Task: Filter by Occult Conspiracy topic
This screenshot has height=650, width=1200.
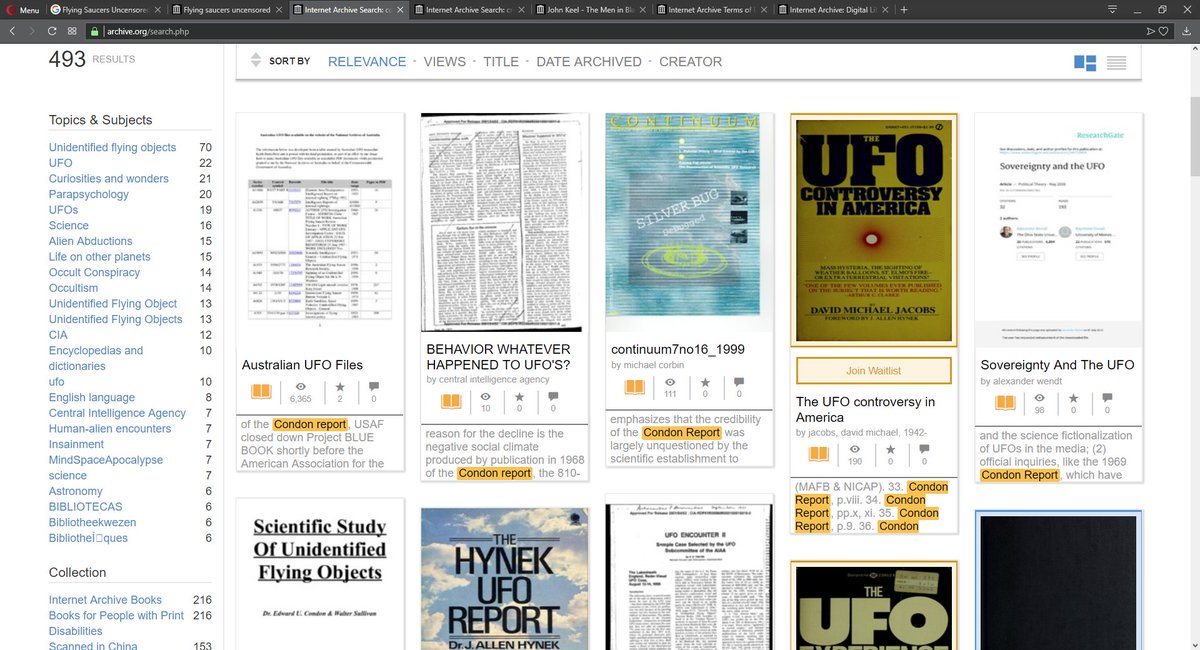Action: 95,272
